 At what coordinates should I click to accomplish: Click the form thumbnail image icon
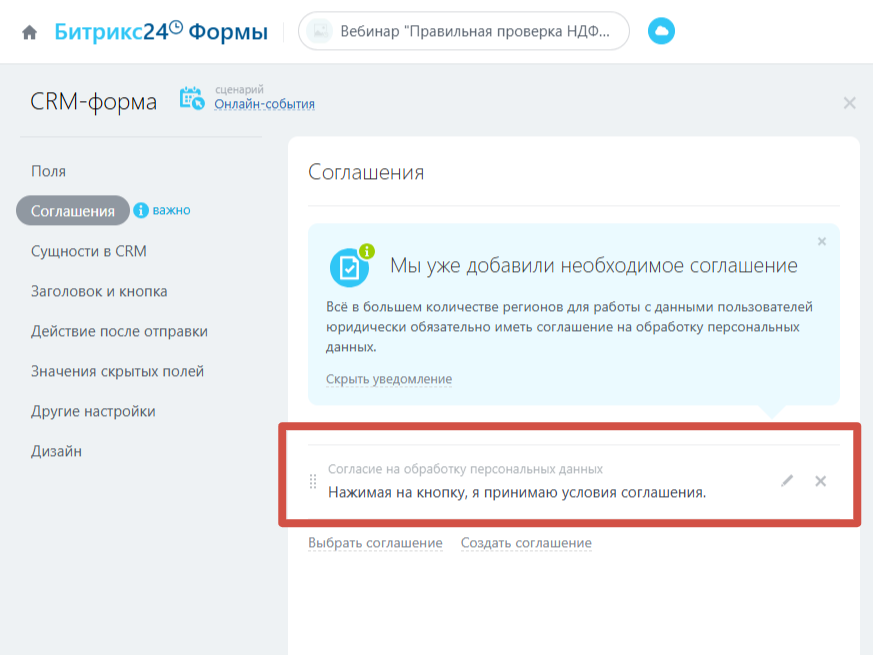[x=320, y=31]
